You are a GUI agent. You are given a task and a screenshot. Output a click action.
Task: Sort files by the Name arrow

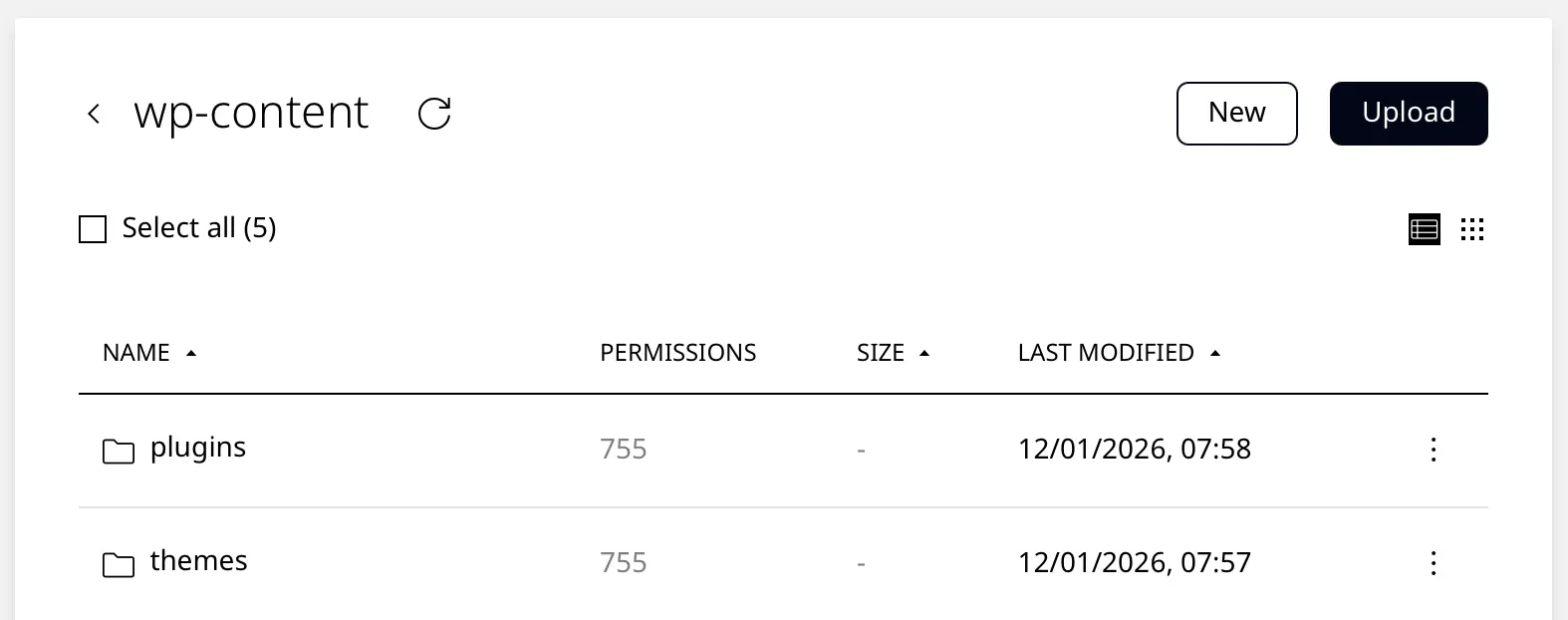pyautogui.click(x=191, y=353)
